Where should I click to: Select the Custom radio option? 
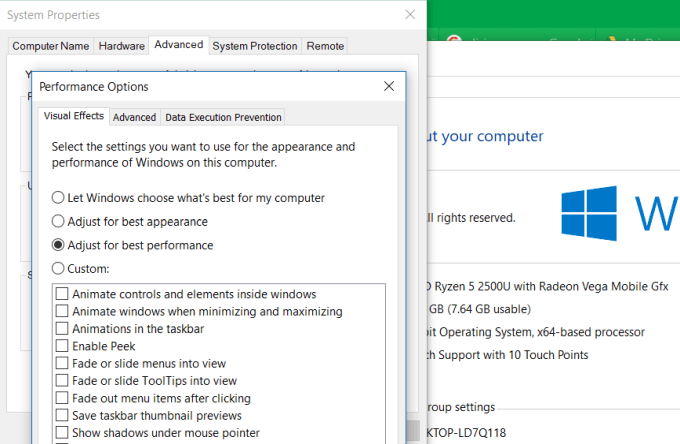pyautogui.click(x=59, y=268)
